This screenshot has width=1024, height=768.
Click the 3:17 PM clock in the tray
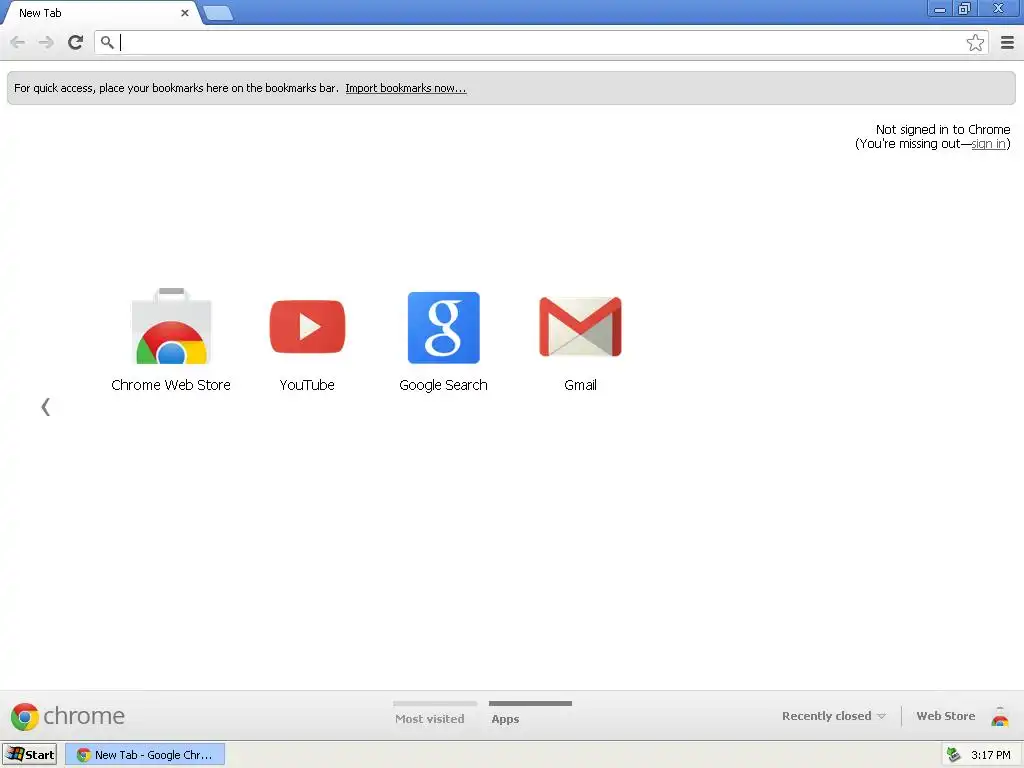point(991,755)
